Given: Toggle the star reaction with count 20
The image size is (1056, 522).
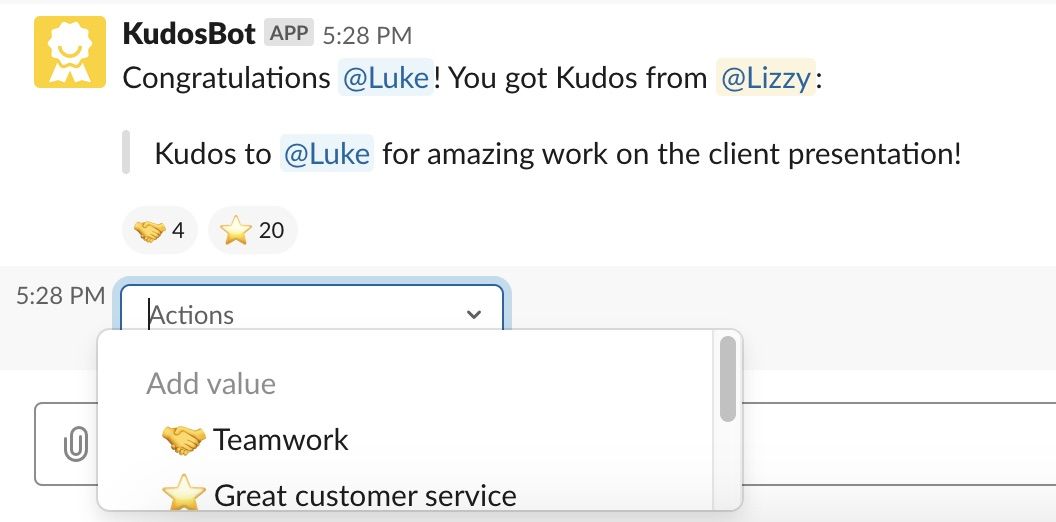Looking at the screenshot, I should click(253, 230).
